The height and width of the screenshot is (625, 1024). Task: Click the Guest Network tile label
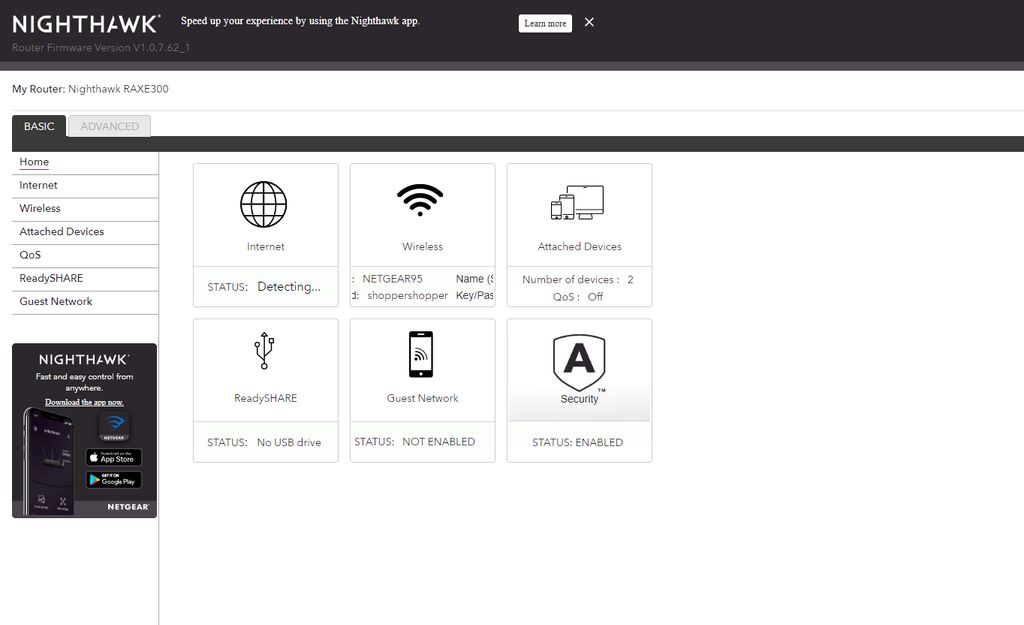click(x=423, y=398)
